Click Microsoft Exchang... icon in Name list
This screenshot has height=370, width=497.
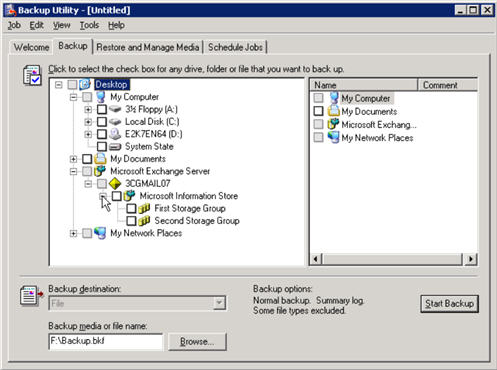tap(334, 124)
